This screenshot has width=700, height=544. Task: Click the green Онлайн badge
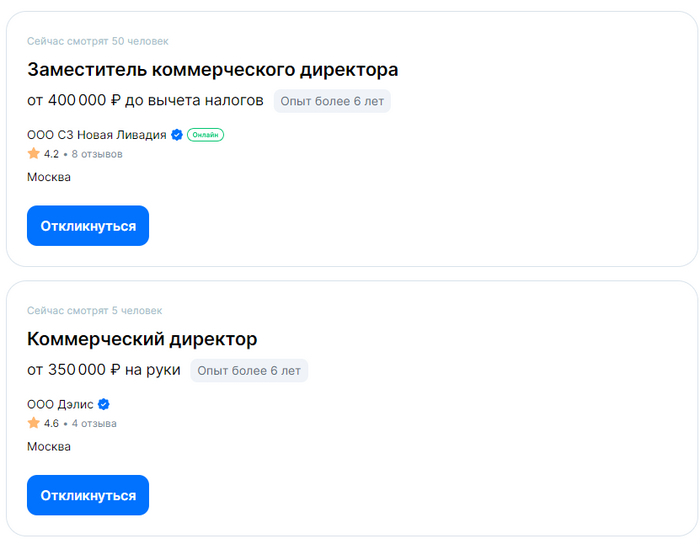(x=205, y=135)
